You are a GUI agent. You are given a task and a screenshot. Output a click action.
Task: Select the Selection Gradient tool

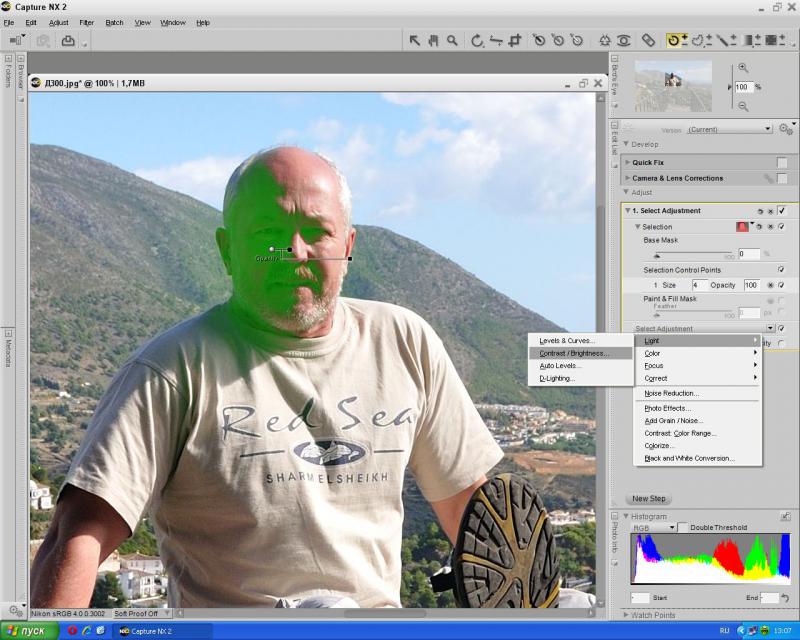751,40
